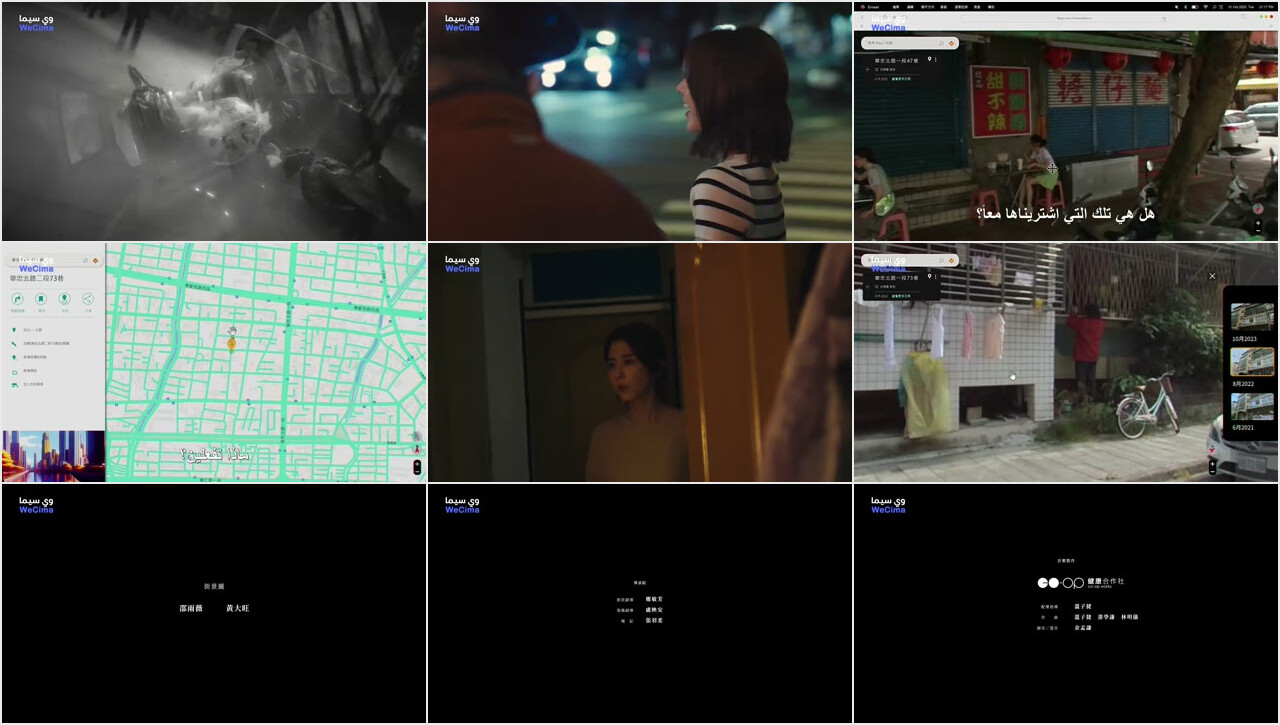1280x725 pixels.
Task: Select the 6月2021 street view thumbnail
Action: click(x=1252, y=406)
